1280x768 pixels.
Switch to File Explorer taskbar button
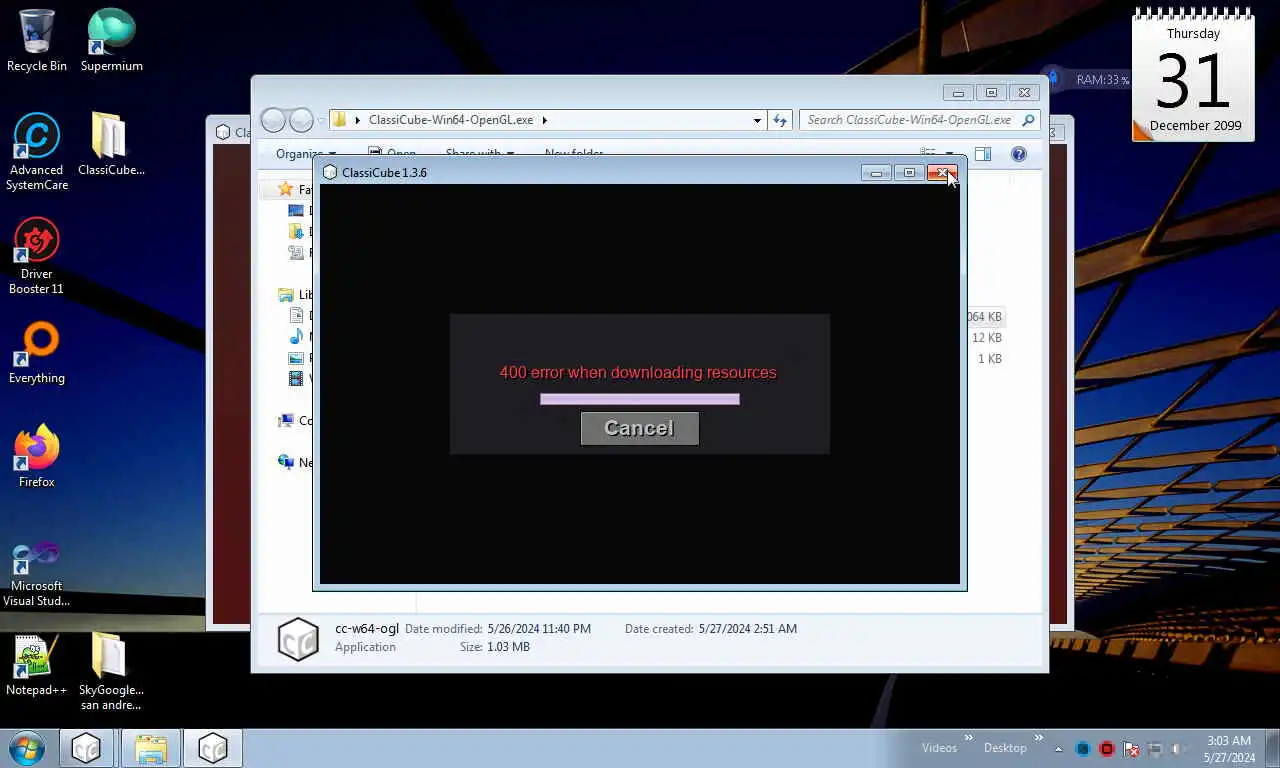tap(150, 748)
